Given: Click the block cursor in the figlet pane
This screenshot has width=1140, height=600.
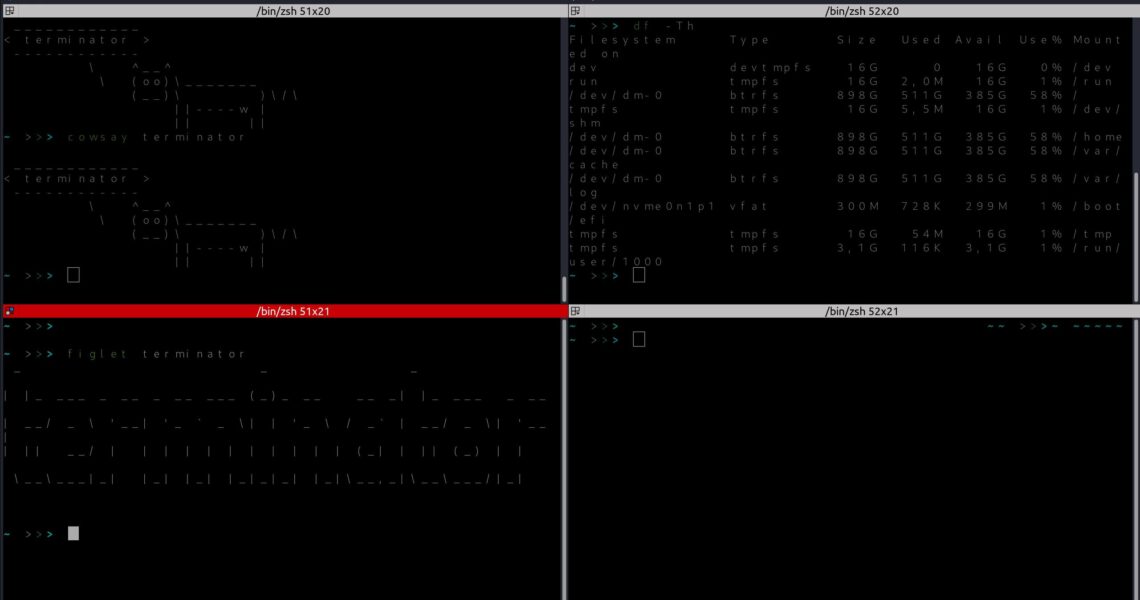Looking at the screenshot, I should 73,533.
